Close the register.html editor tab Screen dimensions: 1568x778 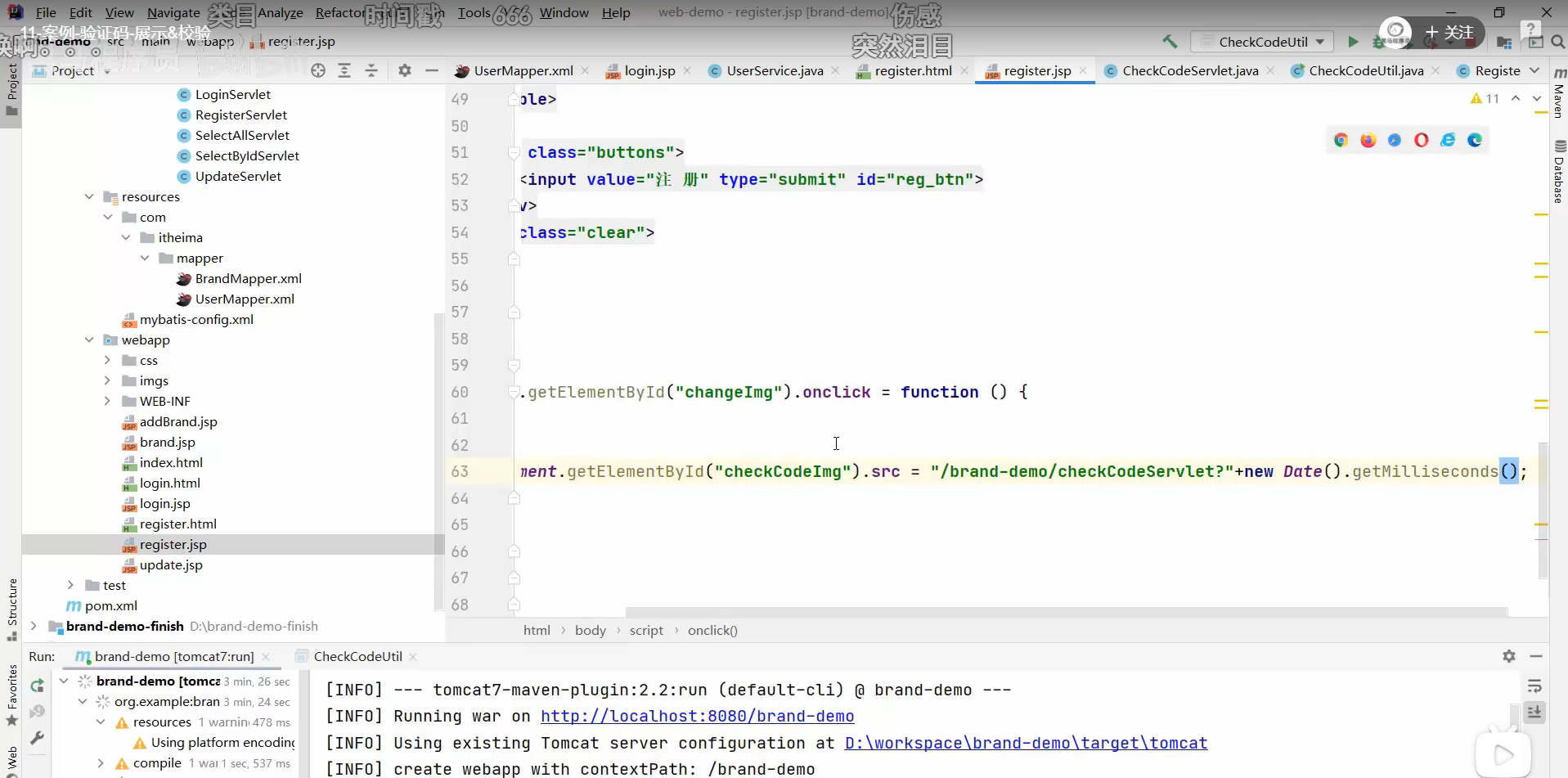(x=964, y=70)
